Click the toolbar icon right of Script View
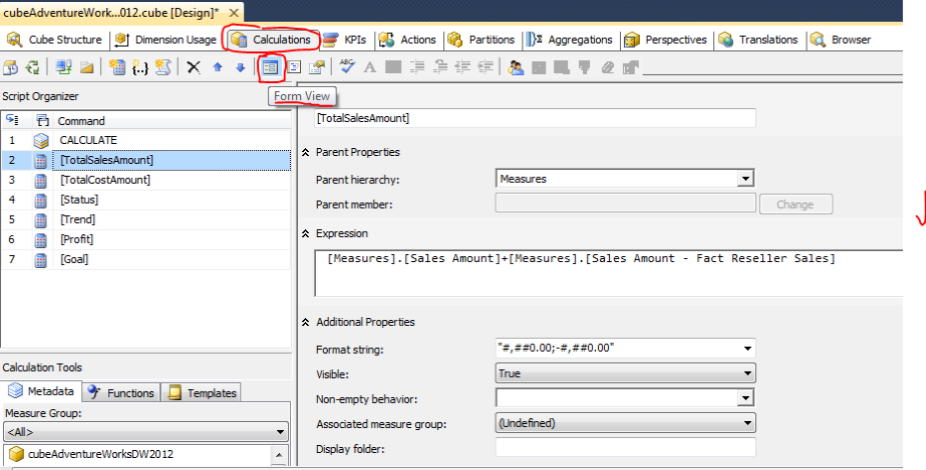Screen dimensions: 926x470 tap(317, 67)
